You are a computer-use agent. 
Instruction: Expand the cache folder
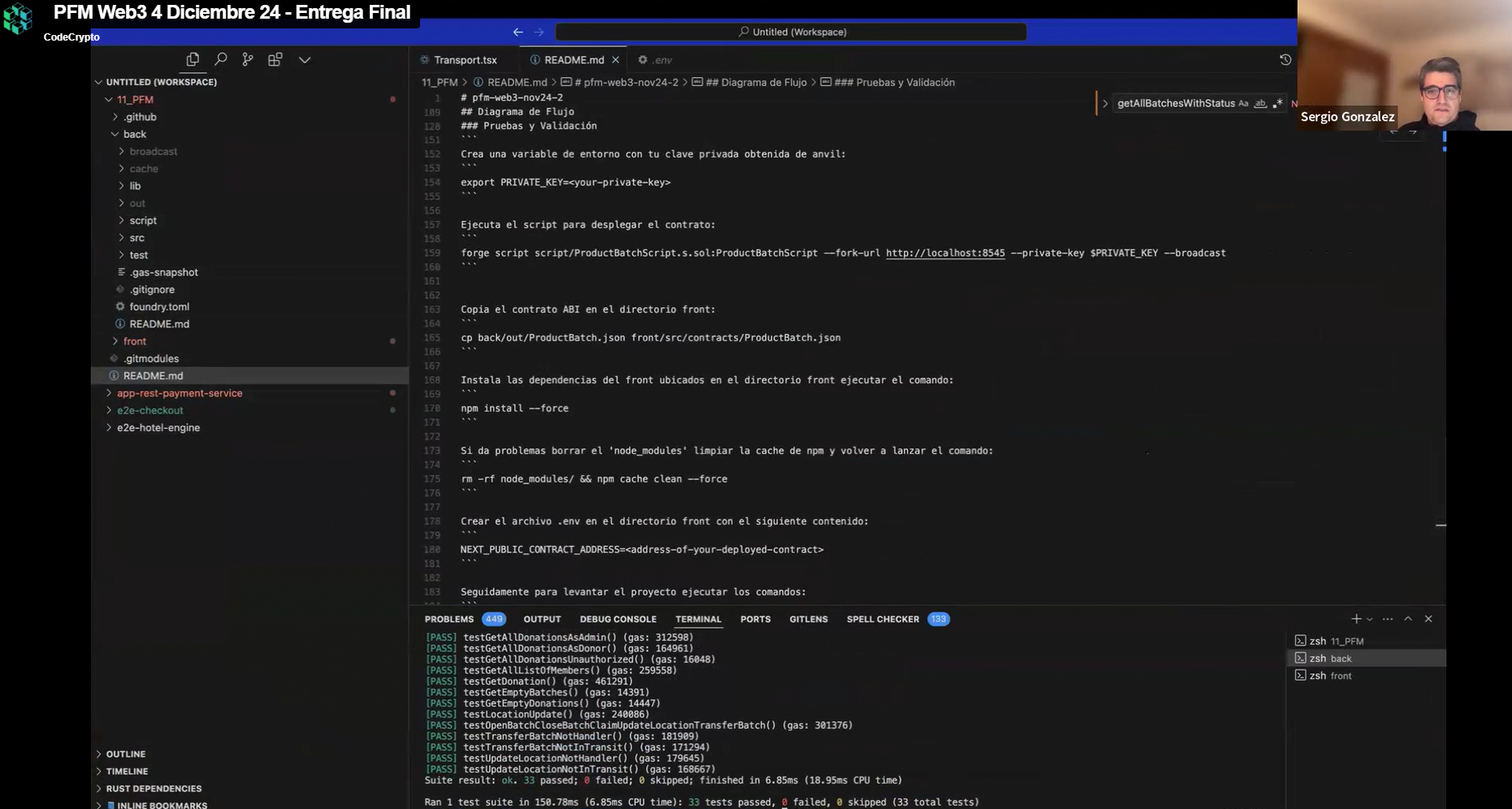coord(144,169)
